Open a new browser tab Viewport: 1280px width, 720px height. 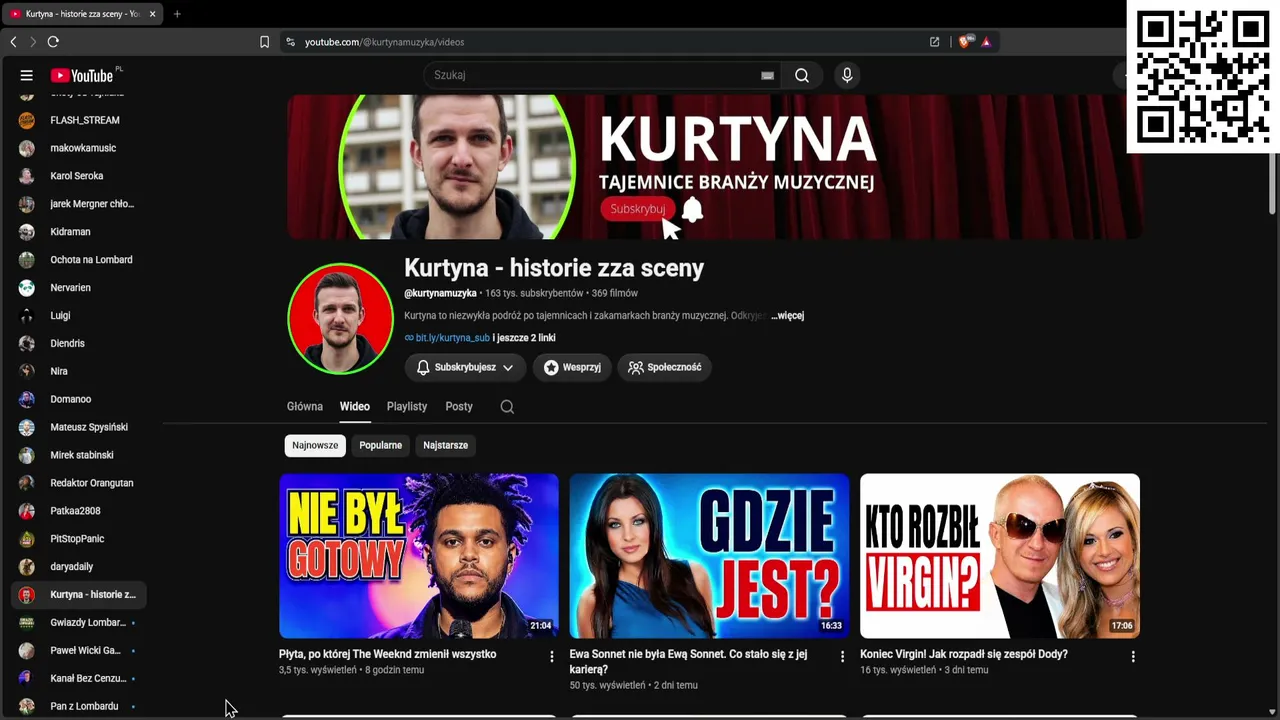[177, 14]
